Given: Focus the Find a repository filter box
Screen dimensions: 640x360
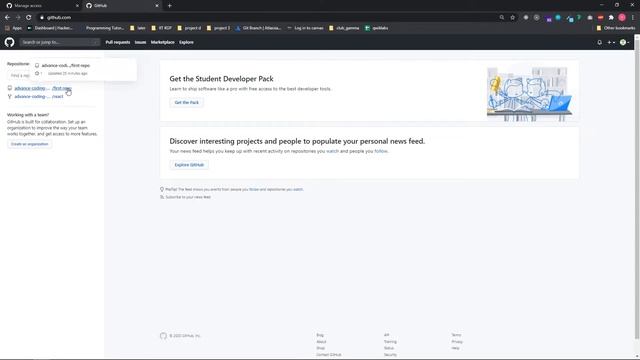Looking at the screenshot, I should (x=19, y=76).
